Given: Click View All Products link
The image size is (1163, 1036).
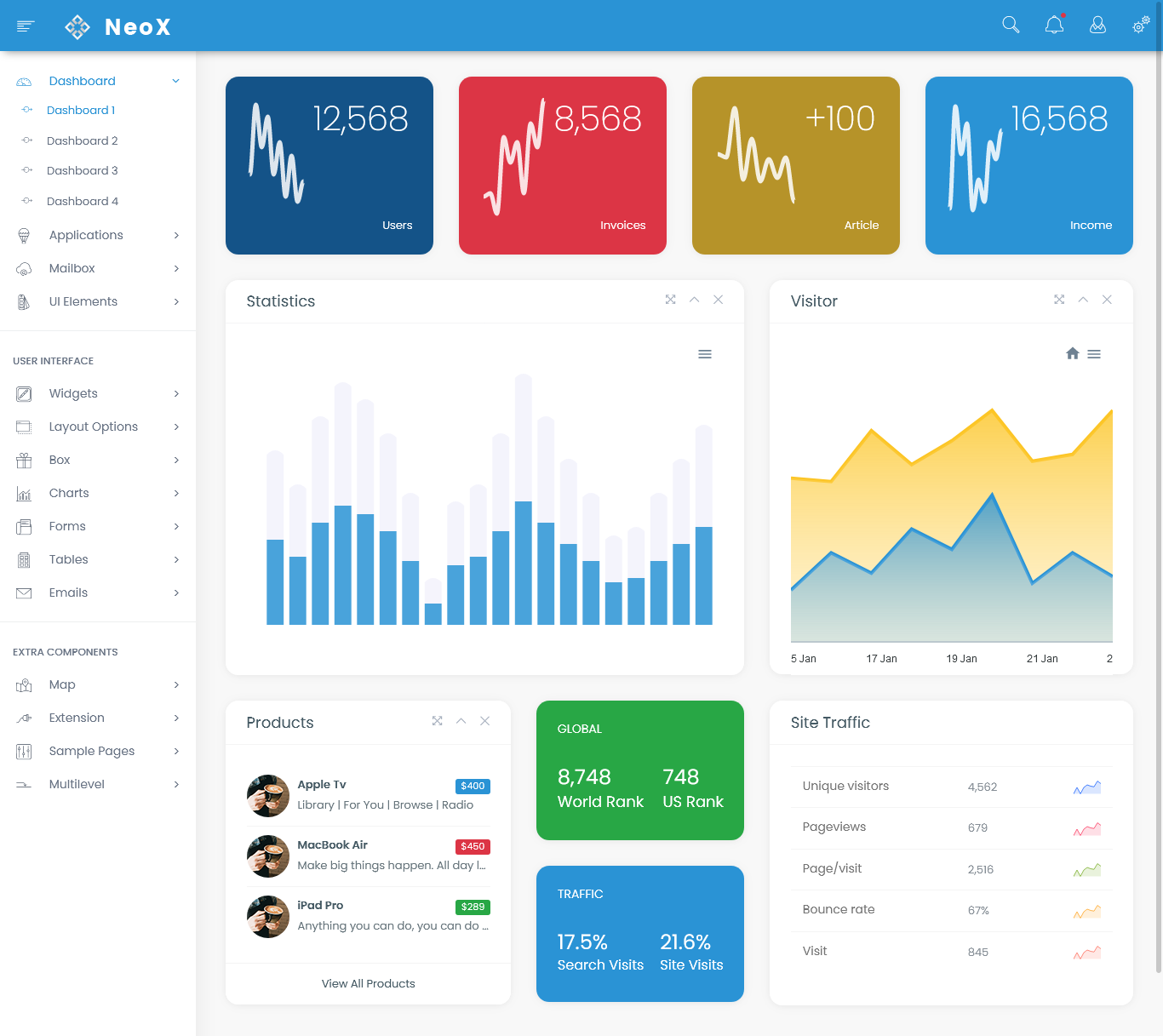Looking at the screenshot, I should (369, 984).
